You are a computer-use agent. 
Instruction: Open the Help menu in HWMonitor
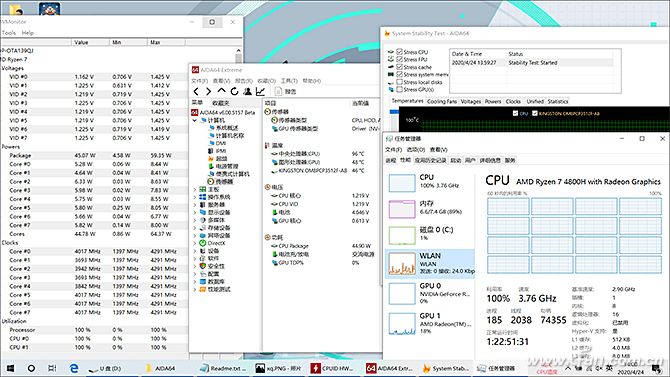pyautogui.click(x=28, y=32)
